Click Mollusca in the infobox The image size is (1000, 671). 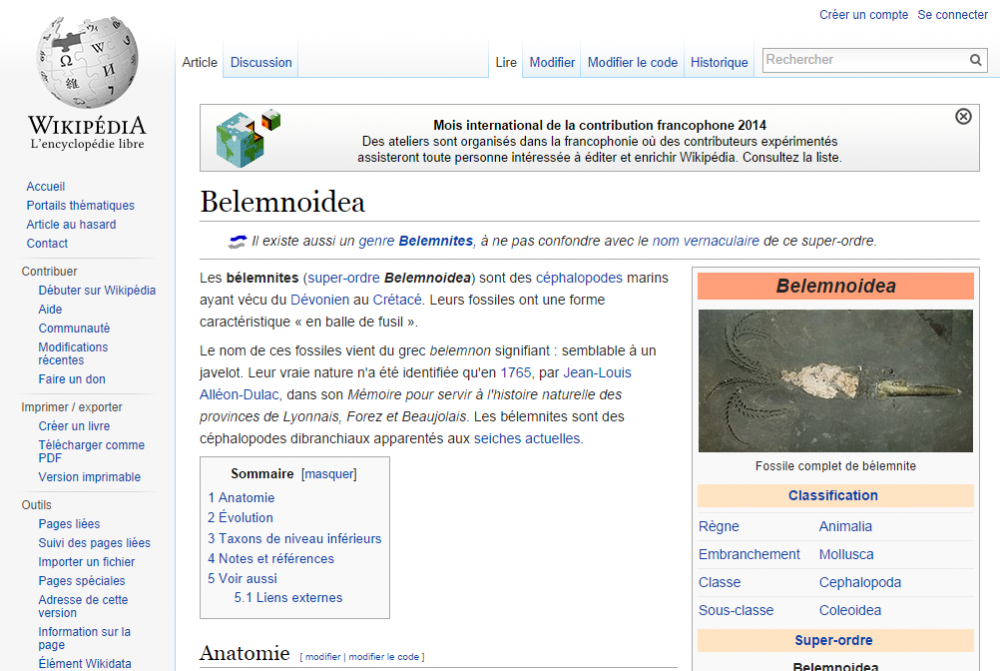(x=846, y=554)
